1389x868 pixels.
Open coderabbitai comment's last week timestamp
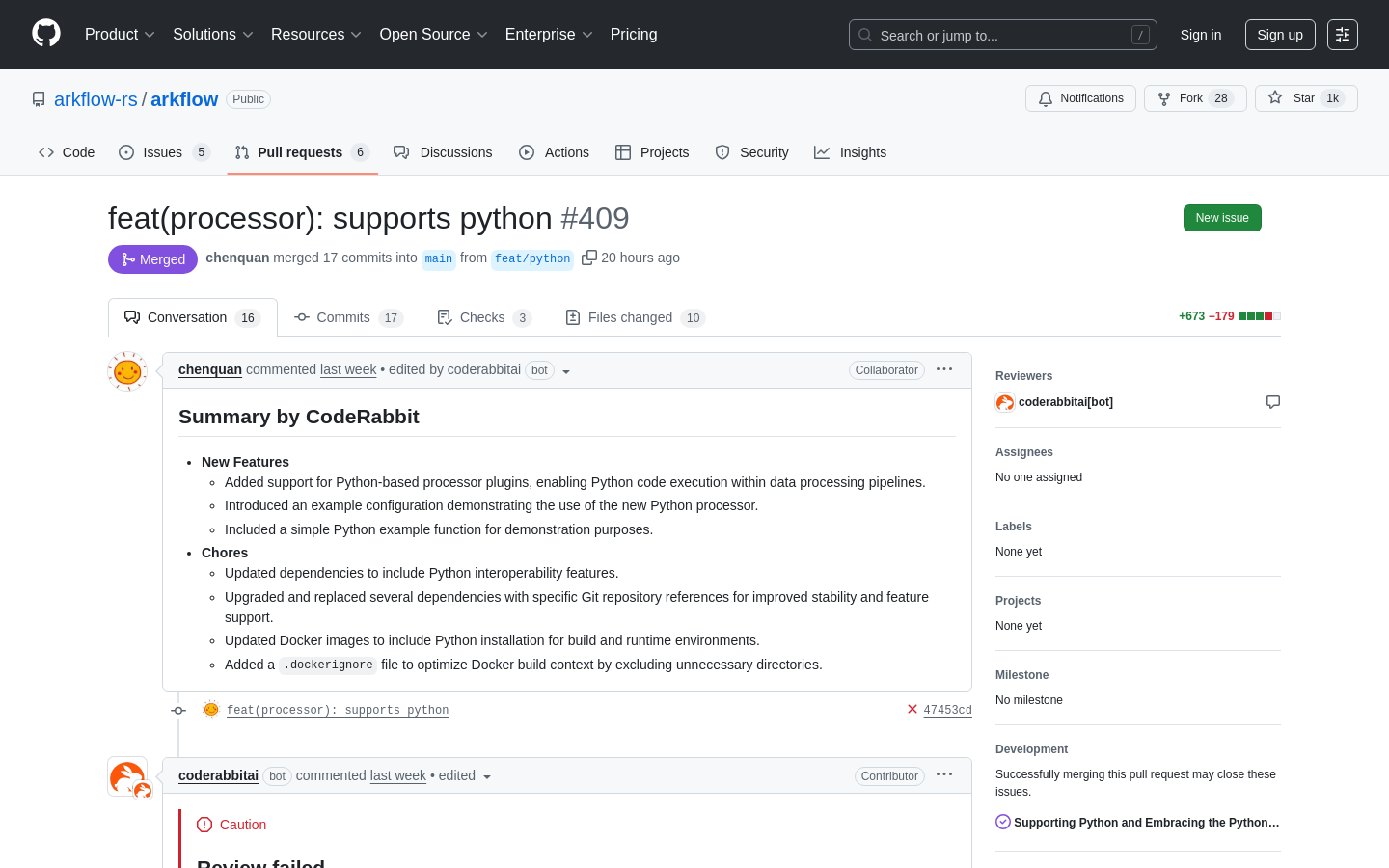(398, 775)
